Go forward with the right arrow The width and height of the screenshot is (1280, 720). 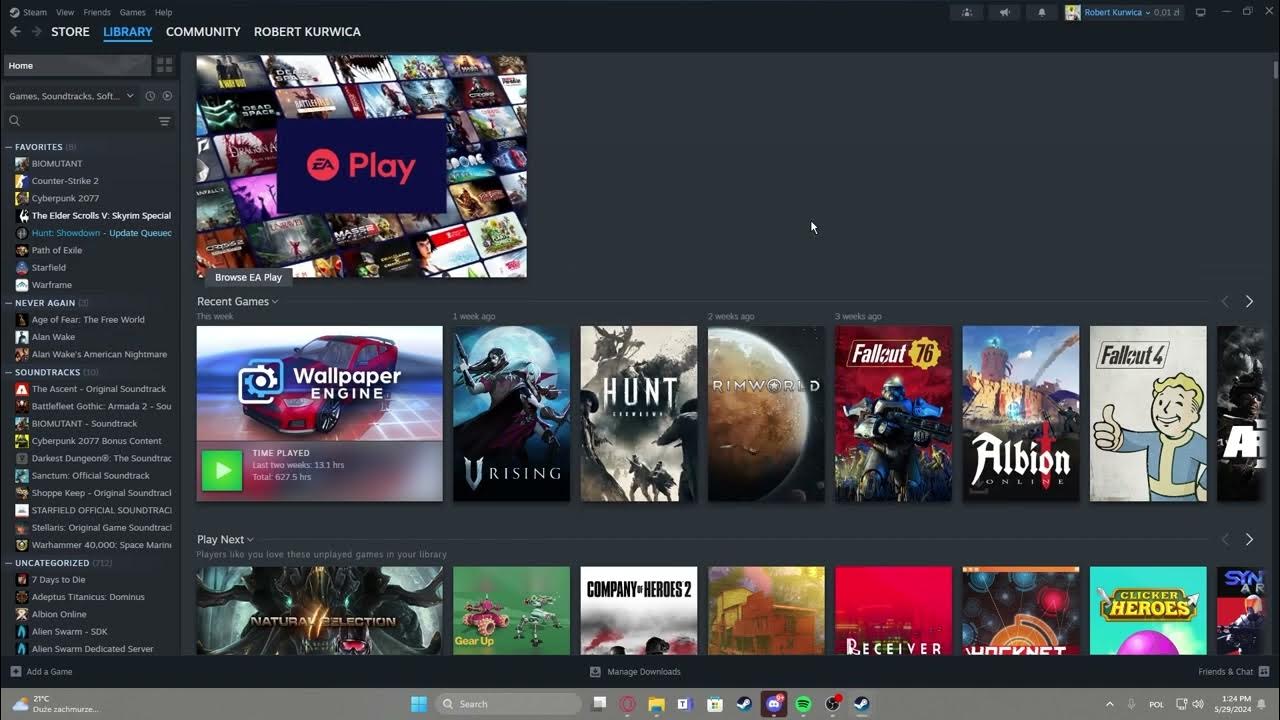click(x=36, y=32)
